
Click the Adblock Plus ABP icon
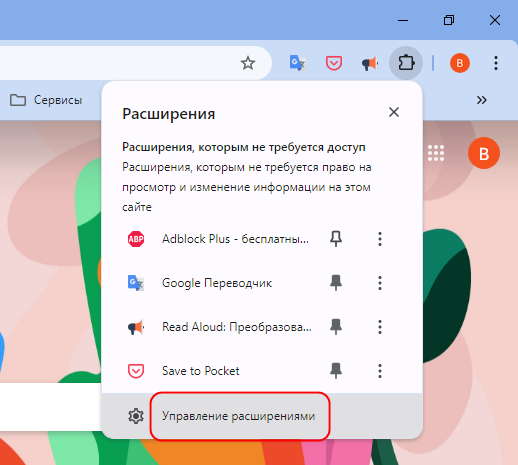[x=136, y=239]
